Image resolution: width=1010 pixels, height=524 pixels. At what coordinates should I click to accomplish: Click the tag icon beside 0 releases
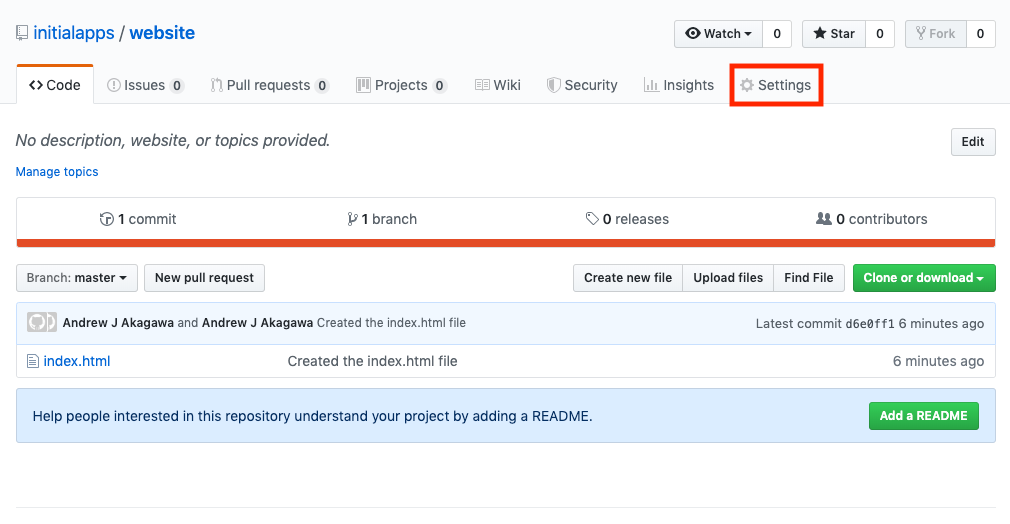(x=592, y=219)
